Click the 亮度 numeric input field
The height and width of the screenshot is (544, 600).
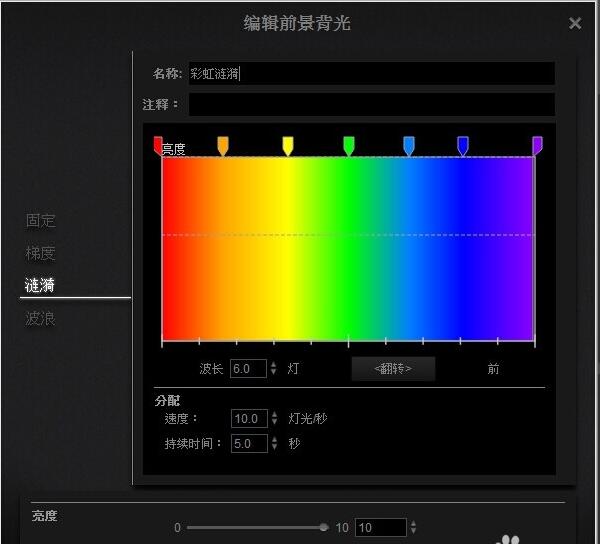point(381,528)
